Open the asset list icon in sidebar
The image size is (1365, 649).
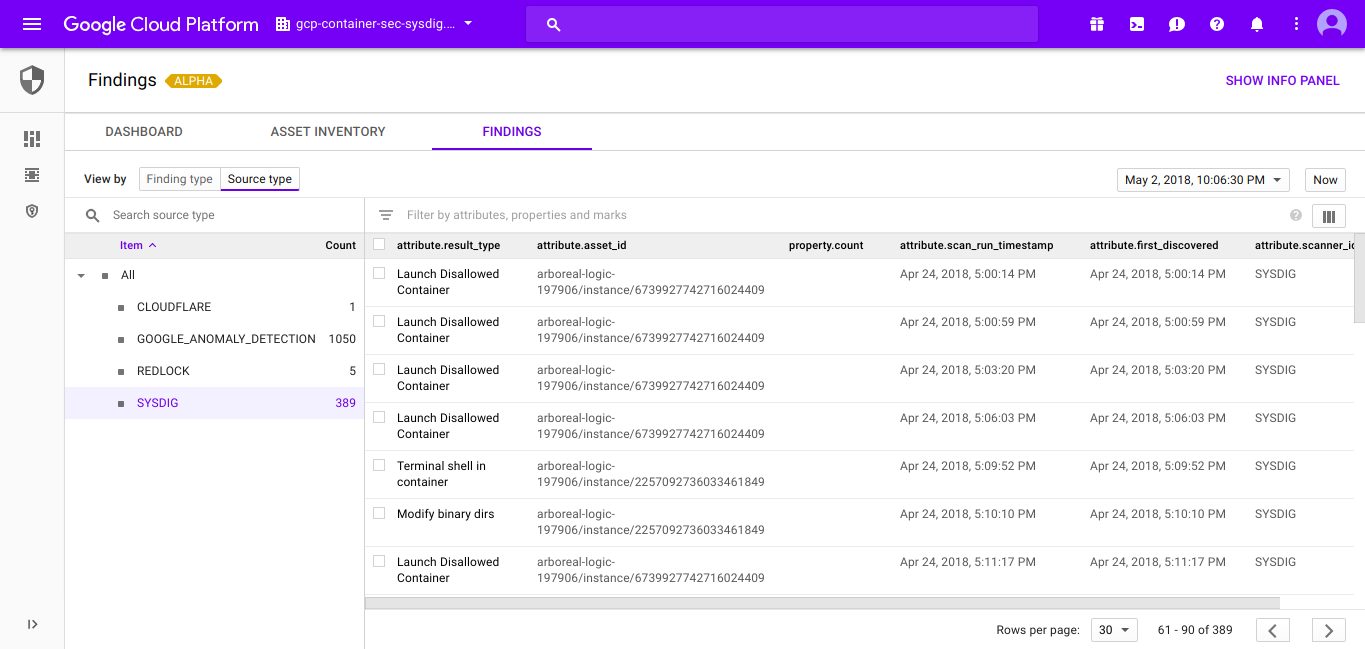(x=32, y=175)
